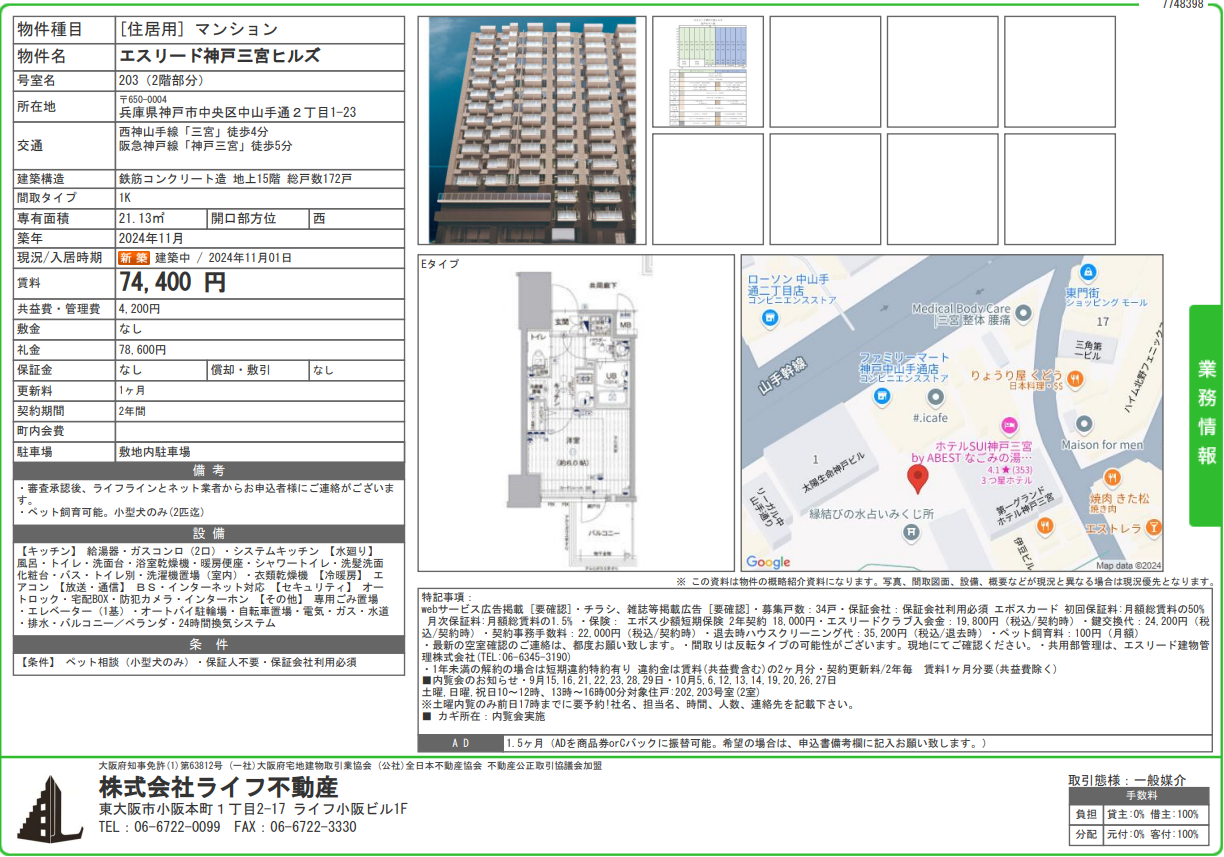Click the 新築 badge

click(x=134, y=258)
